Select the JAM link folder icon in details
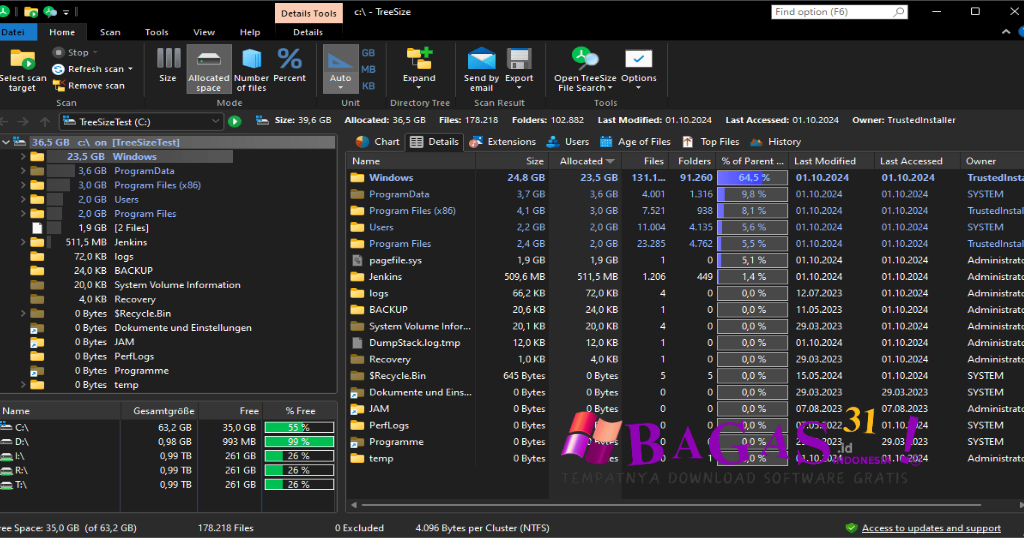Viewport: 1024px width, 538px height. coord(357,409)
